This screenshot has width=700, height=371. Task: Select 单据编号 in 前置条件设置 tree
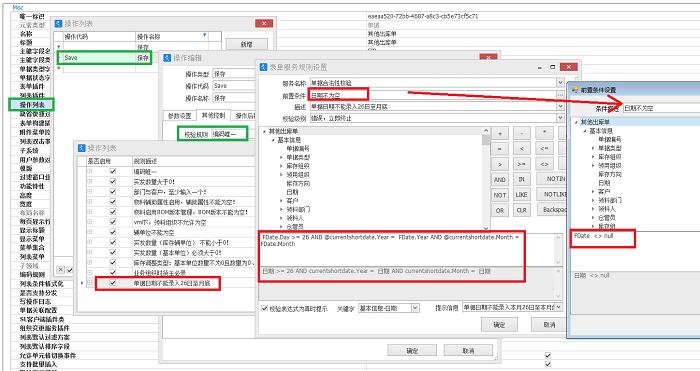[609, 139]
